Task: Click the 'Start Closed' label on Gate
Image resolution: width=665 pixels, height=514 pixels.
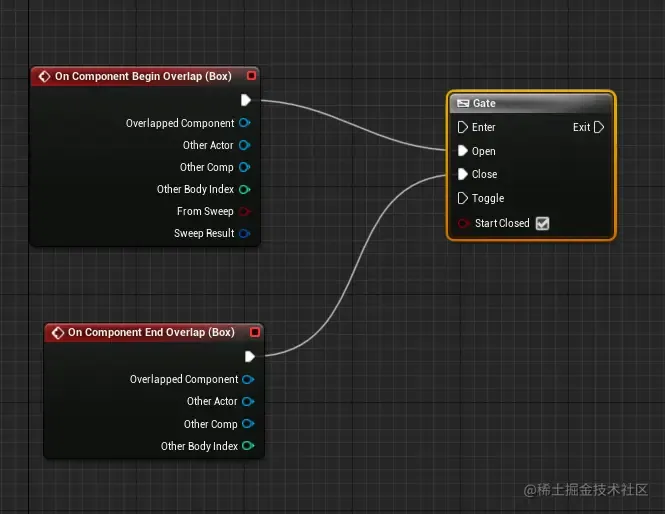Action: (x=502, y=223)
